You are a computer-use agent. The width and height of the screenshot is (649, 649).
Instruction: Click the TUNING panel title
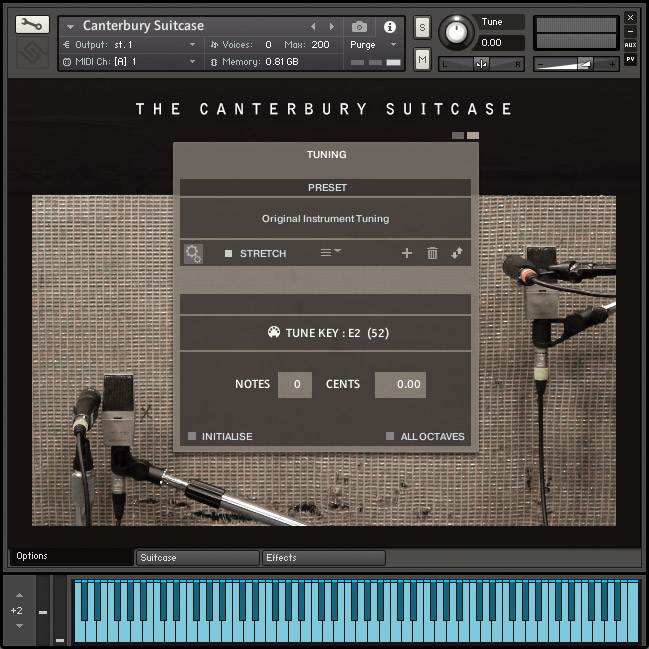(326, 154)
